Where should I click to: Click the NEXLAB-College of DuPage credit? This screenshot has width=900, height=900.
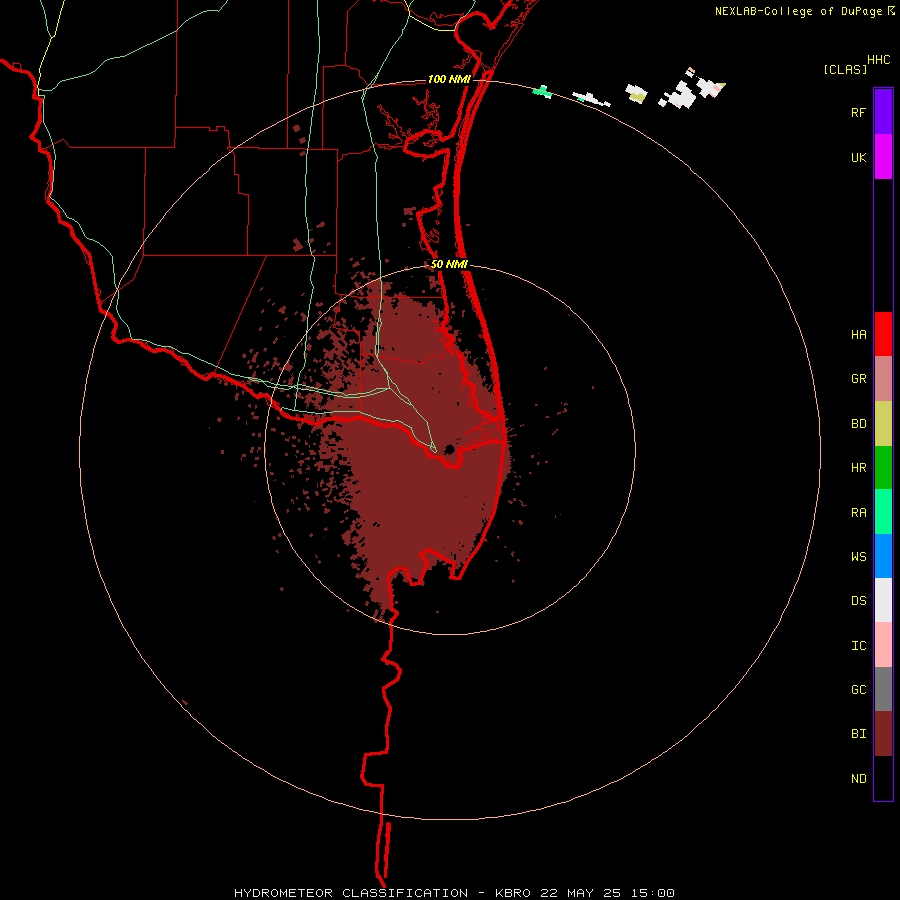coord(798,11)
